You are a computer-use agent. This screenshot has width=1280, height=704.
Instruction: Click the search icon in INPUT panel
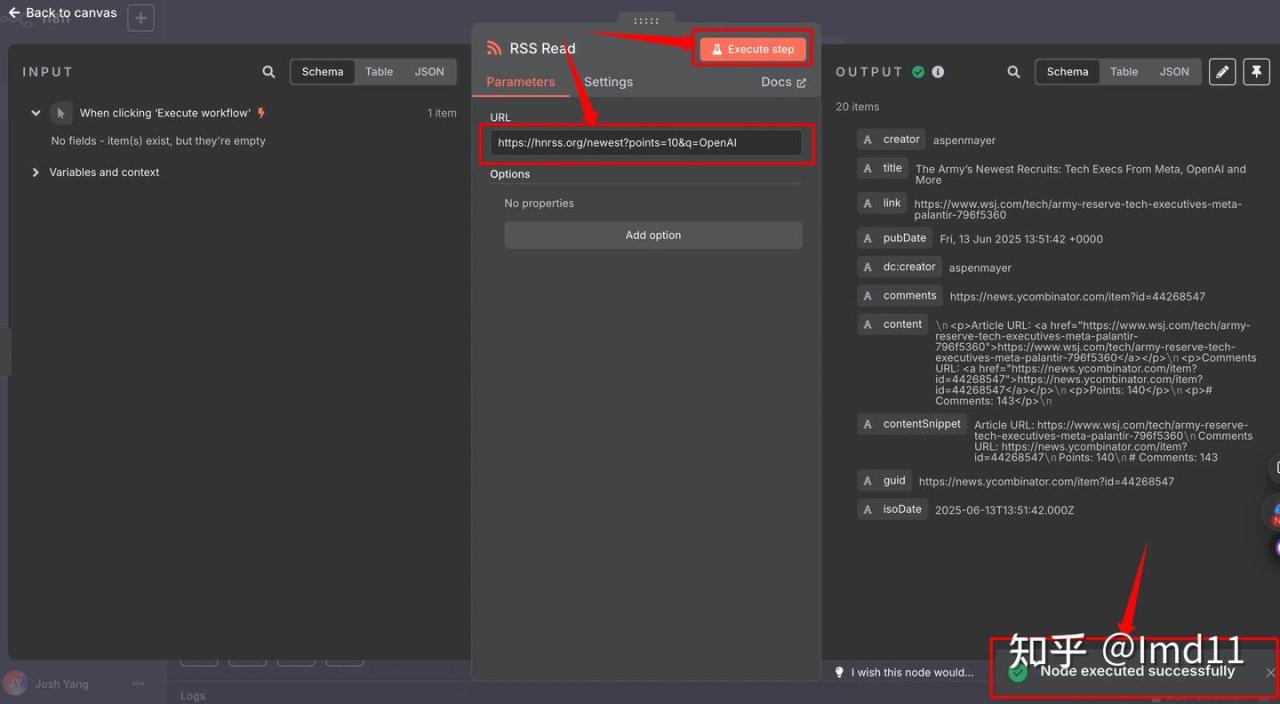coord(268,72)
